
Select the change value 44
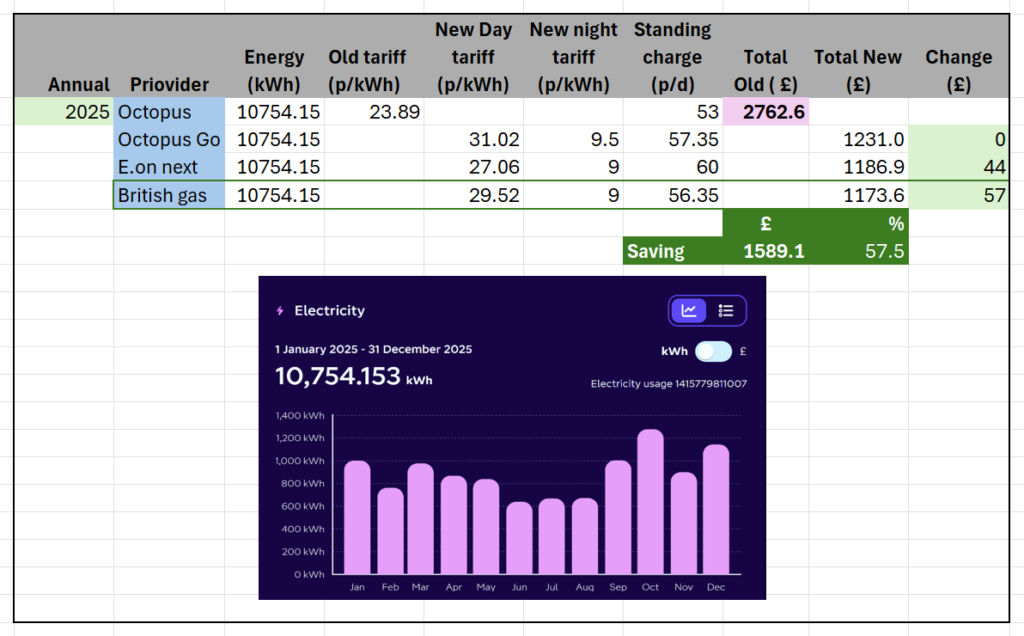pos(958,167)
